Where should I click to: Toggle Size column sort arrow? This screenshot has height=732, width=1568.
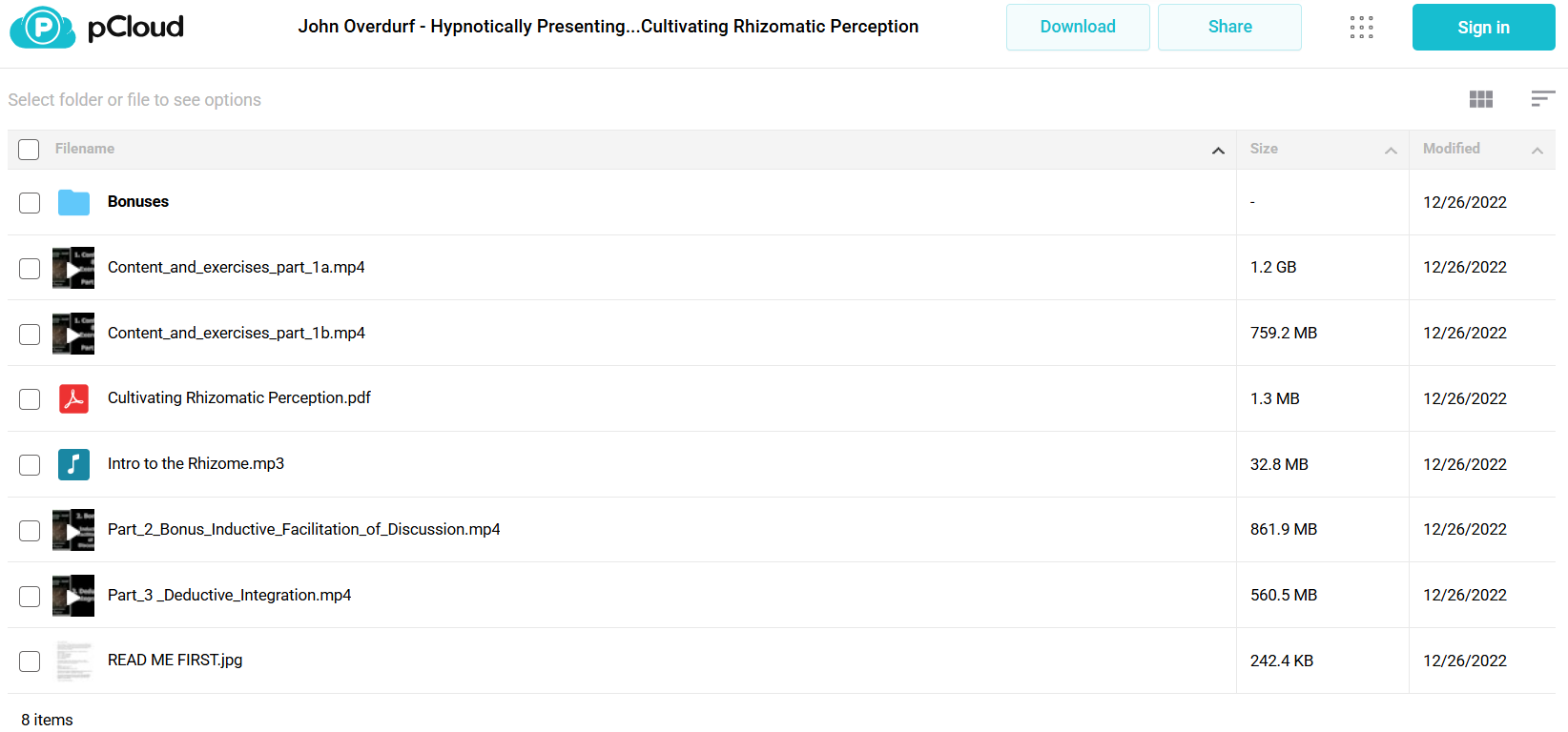1391,151
